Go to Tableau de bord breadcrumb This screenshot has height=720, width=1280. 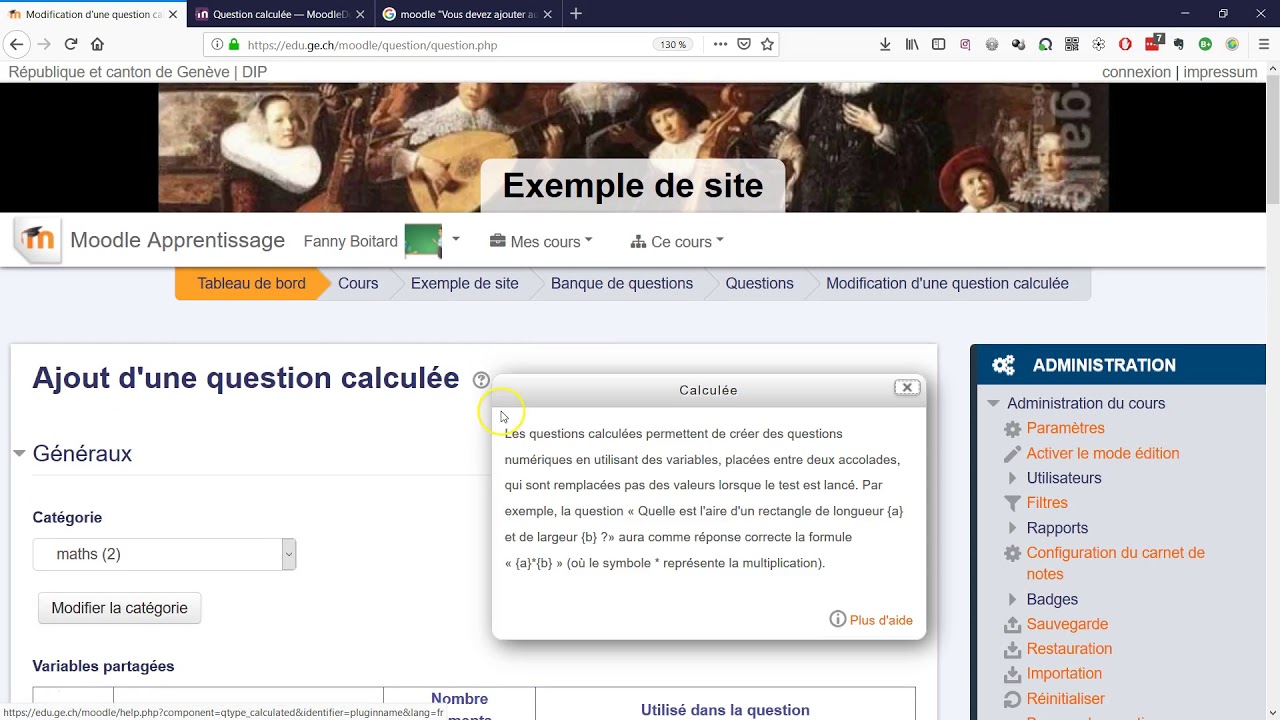(251, 283)
